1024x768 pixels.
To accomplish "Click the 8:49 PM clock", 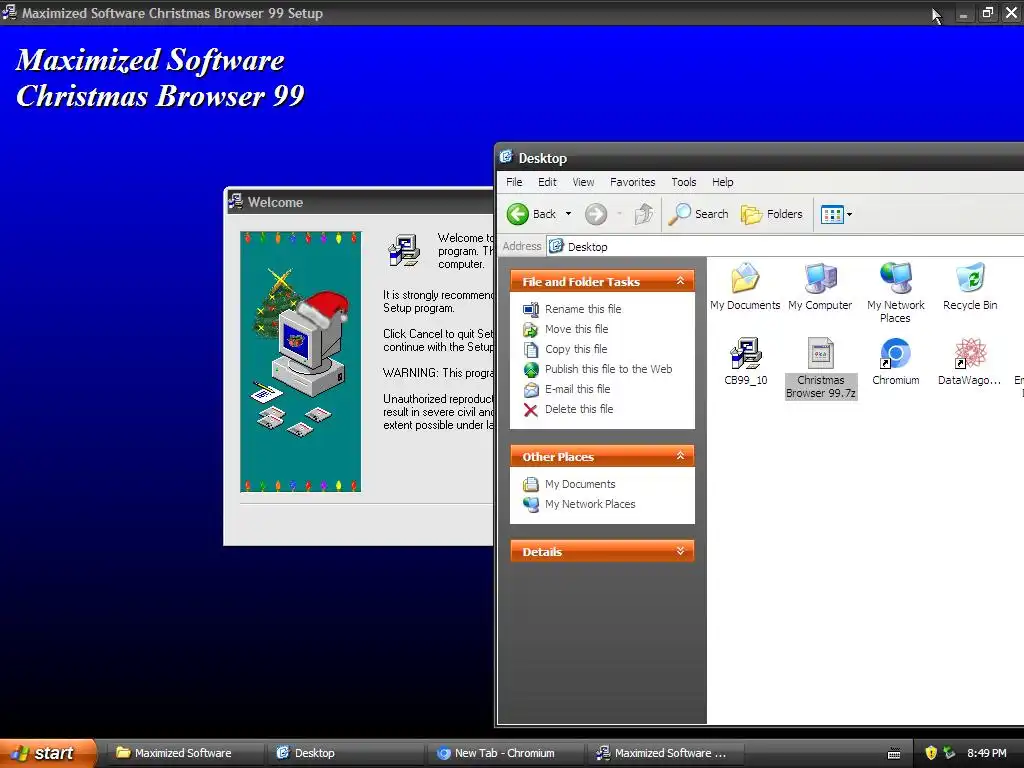I will point(987,753).
